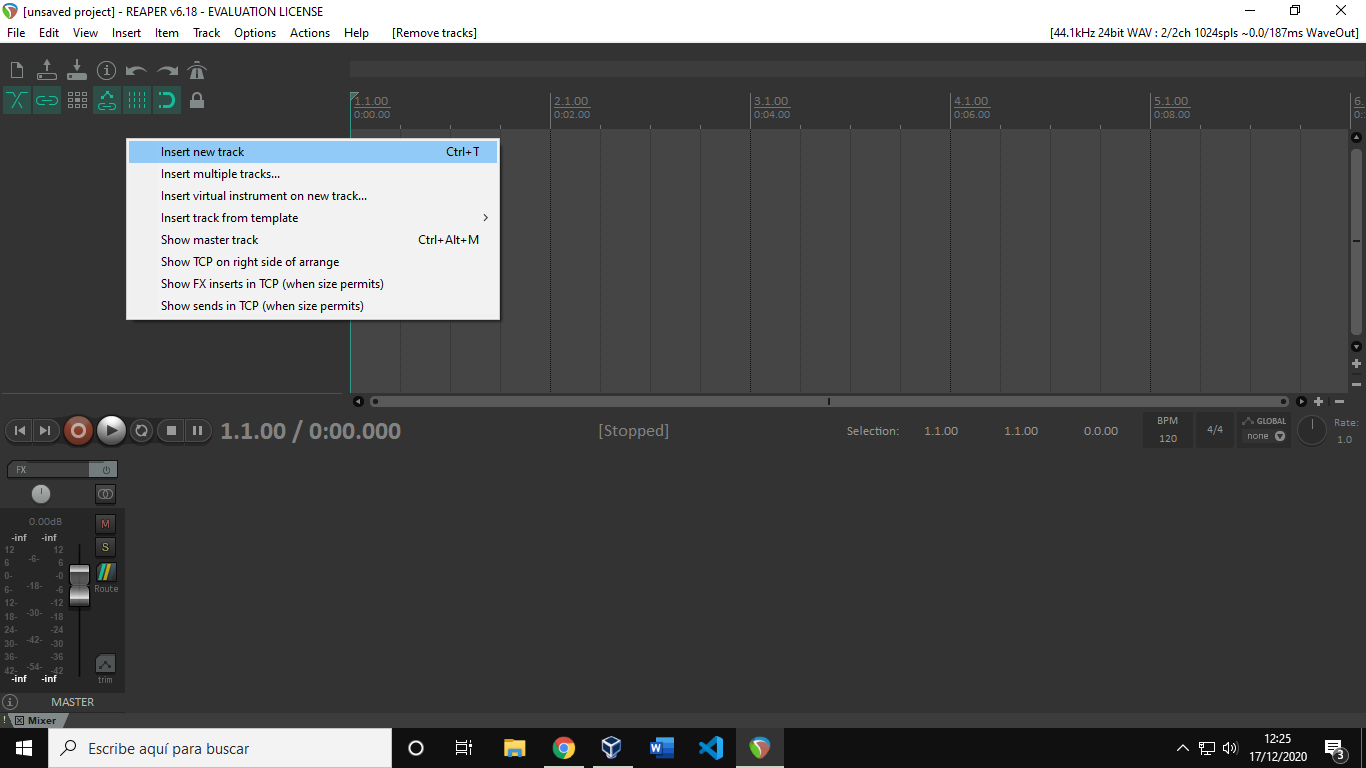Click the audio device info text
The width and height of the screenshot is (1366, 768).
pyautogui.click(x=1203, y=33)
